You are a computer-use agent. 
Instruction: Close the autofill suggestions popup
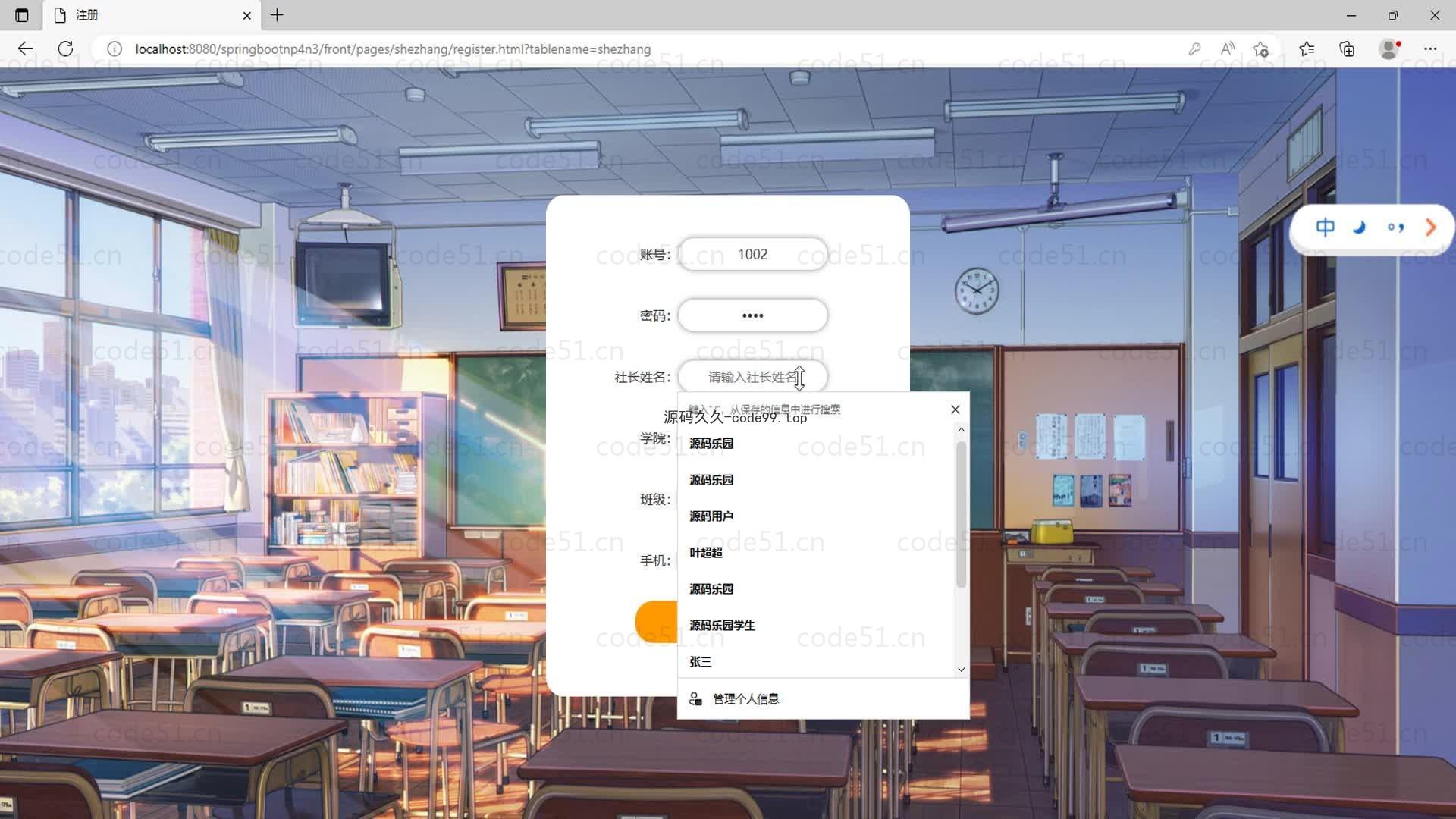[955, 409]
